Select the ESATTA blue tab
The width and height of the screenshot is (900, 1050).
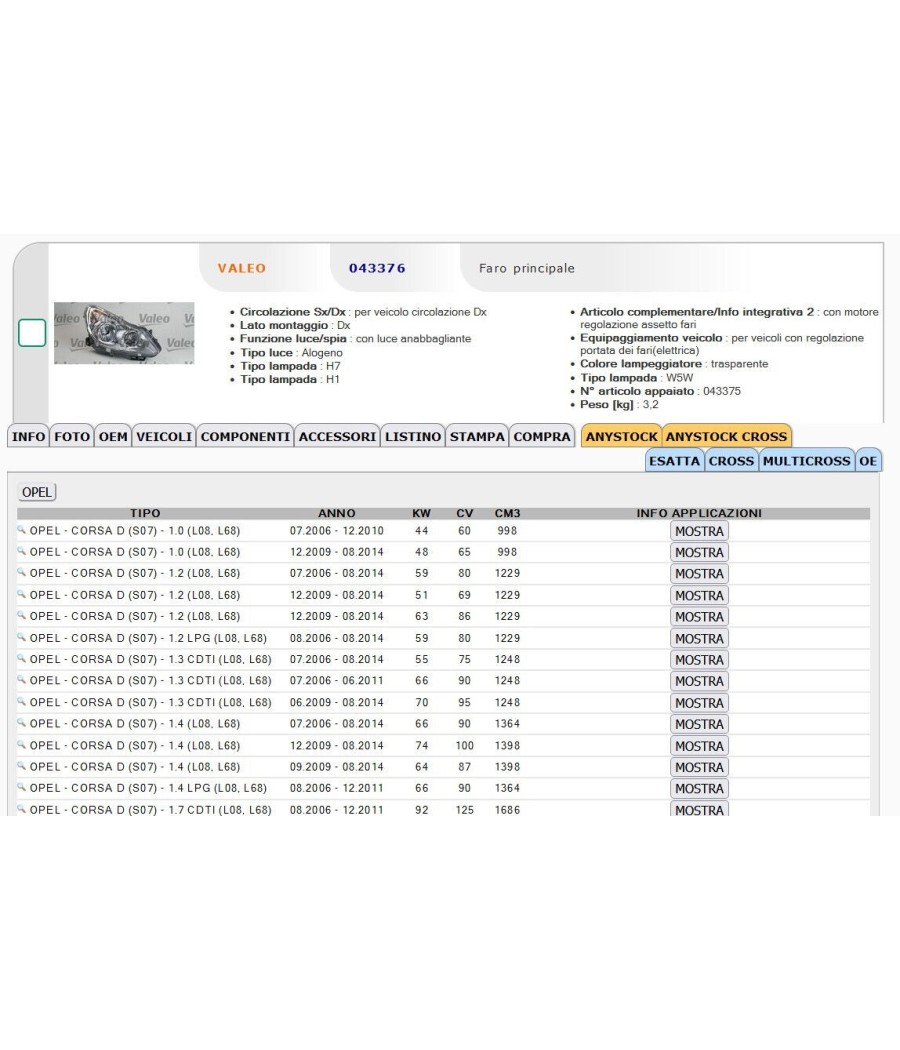point(674,461)
